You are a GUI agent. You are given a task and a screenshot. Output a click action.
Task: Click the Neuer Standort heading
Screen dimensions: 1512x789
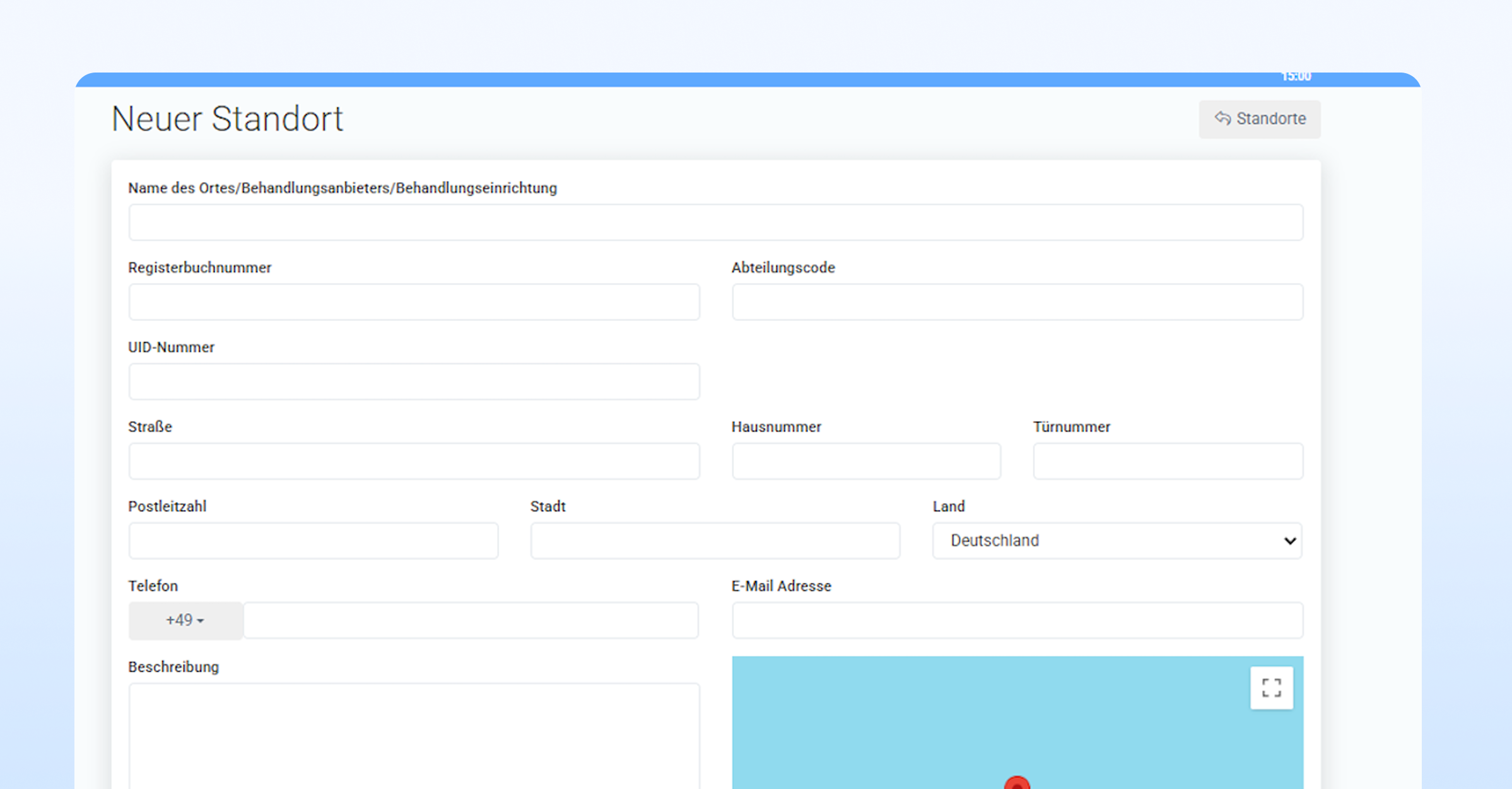[227, 119]
